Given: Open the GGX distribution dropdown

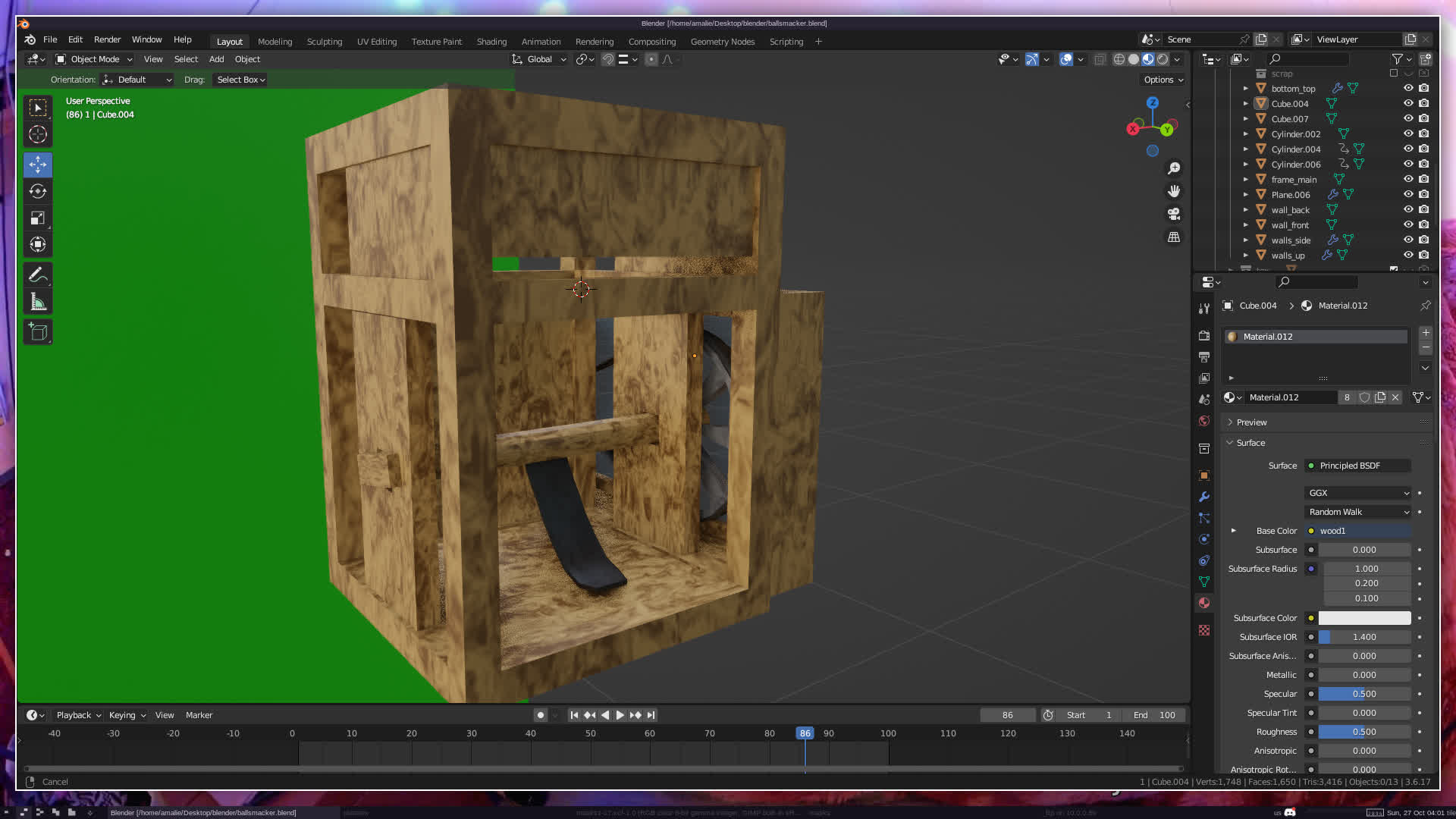Looking at the screenshot, I should 1357,493.
